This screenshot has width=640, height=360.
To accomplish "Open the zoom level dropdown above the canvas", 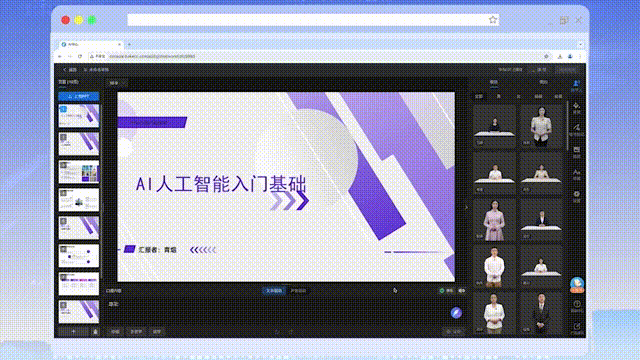I will point(117,83).
